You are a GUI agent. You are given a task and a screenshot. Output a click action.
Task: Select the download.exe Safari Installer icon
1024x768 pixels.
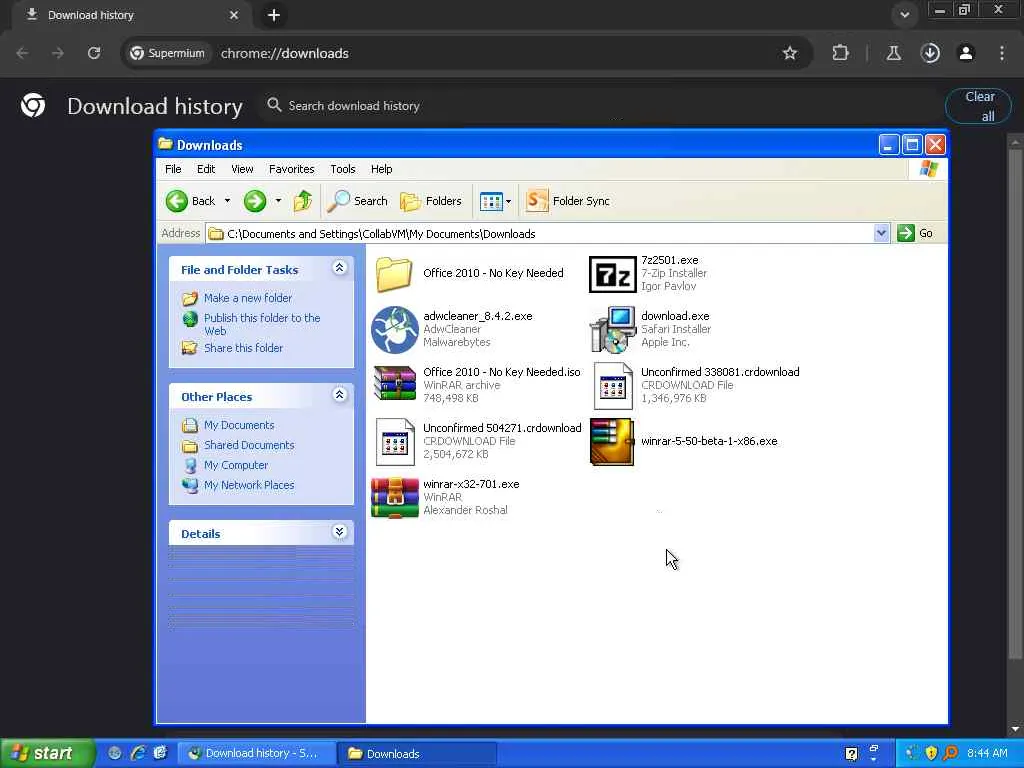click(612, 330)
